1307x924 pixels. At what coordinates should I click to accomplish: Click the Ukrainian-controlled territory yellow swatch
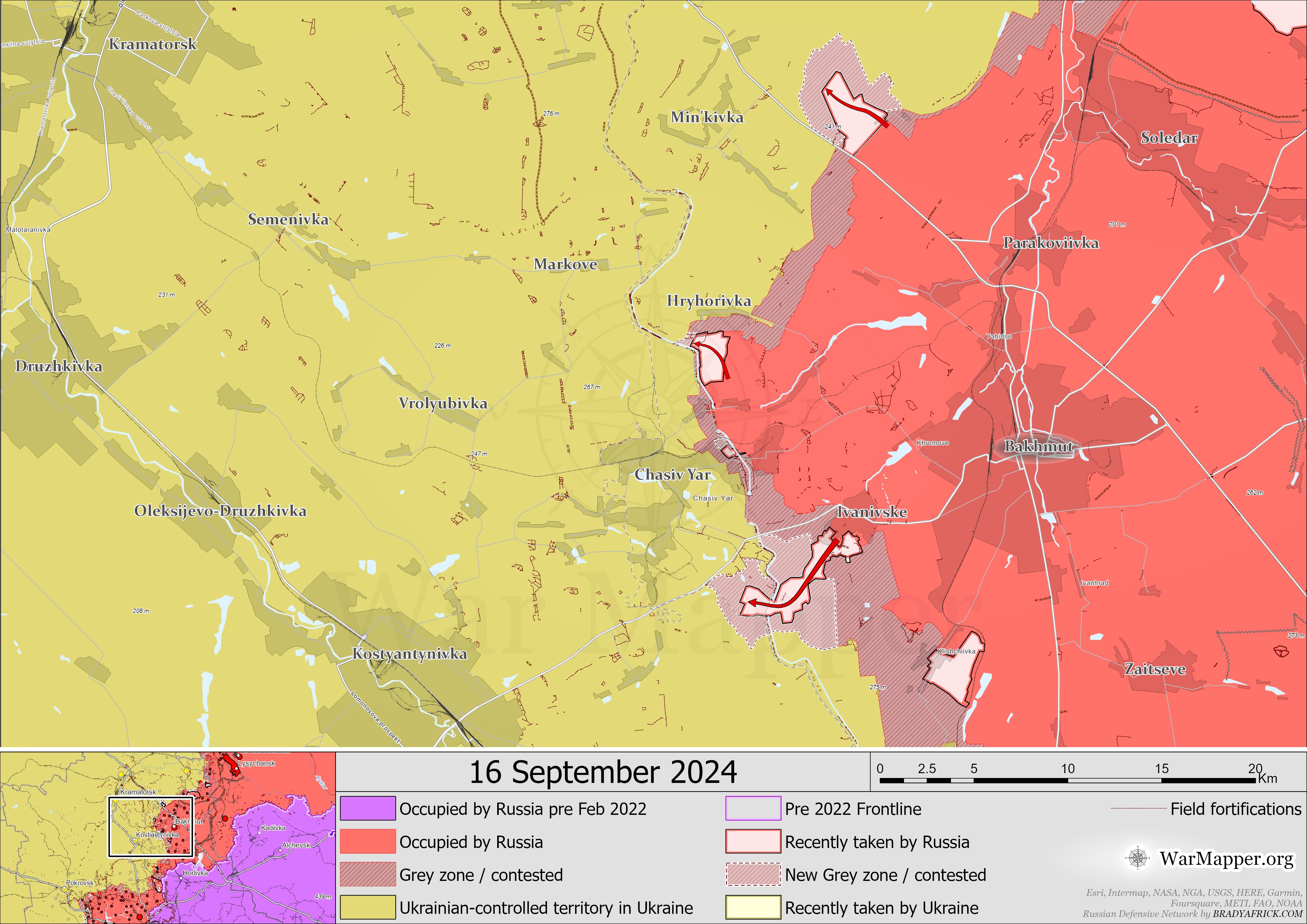(368, 907)
